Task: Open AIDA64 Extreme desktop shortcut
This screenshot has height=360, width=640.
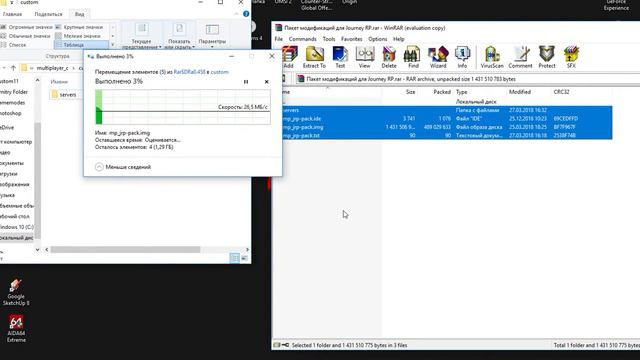Action: pyautogui.click(x=16, y=329)
